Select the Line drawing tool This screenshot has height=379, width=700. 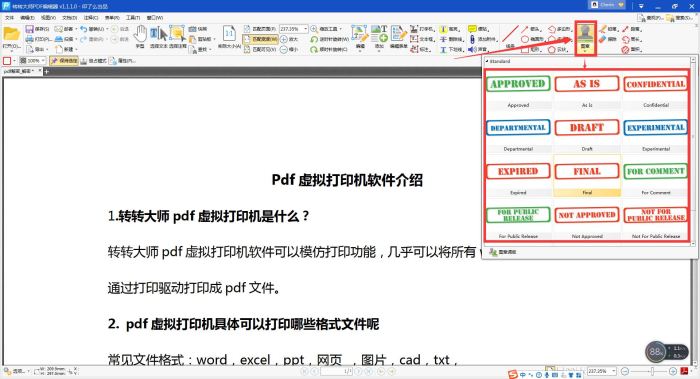tap(510, 37)
